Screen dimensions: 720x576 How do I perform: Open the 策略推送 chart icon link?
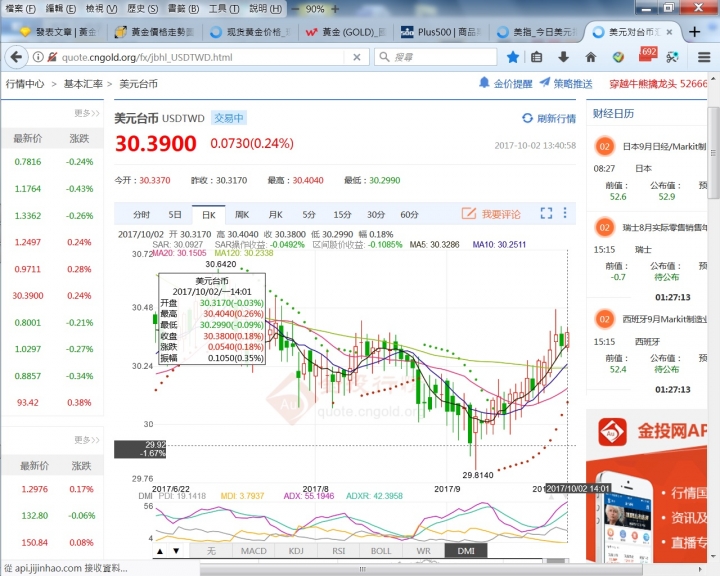pyautogui.click(x=544, y=83)
